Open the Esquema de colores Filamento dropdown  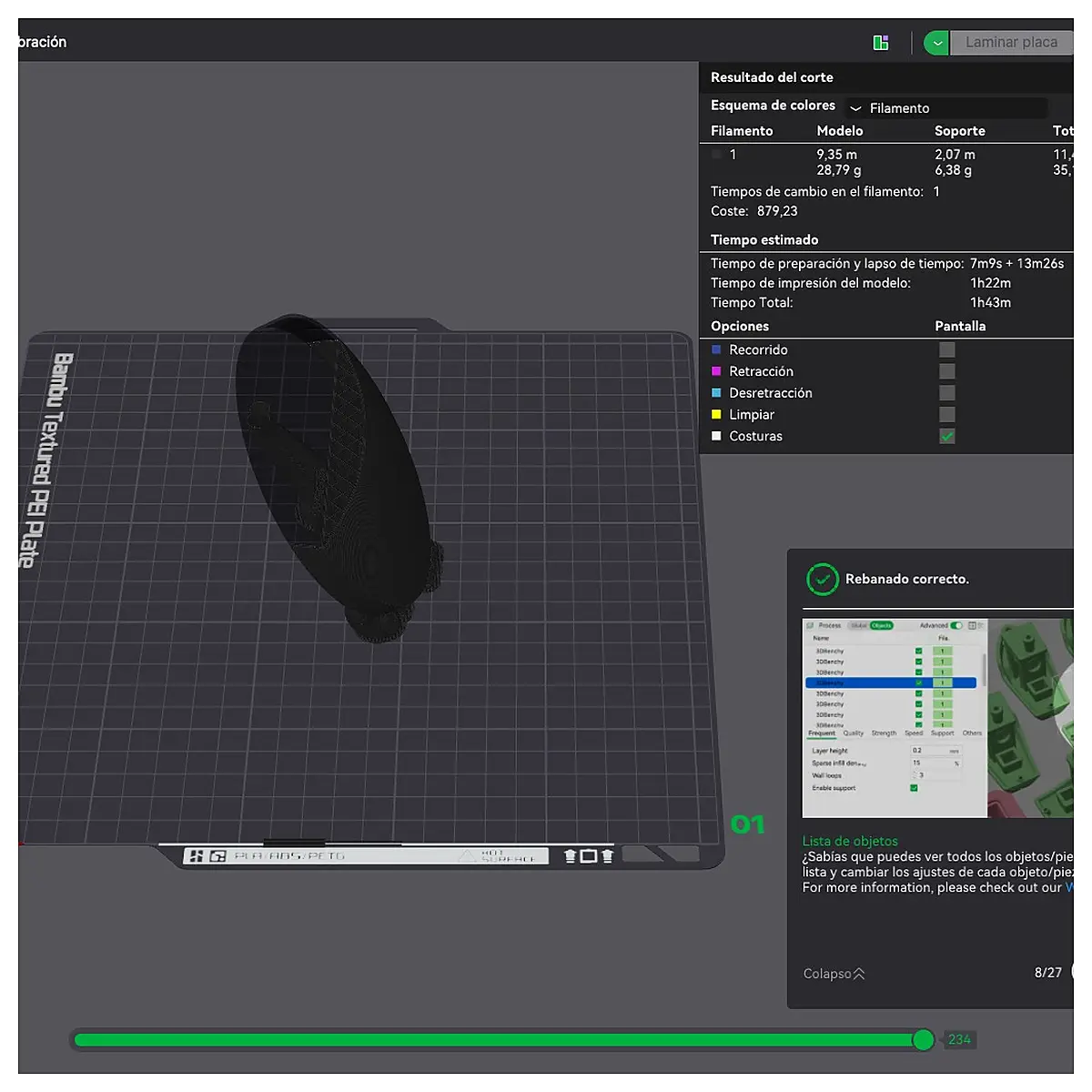(x=946, y=107)
